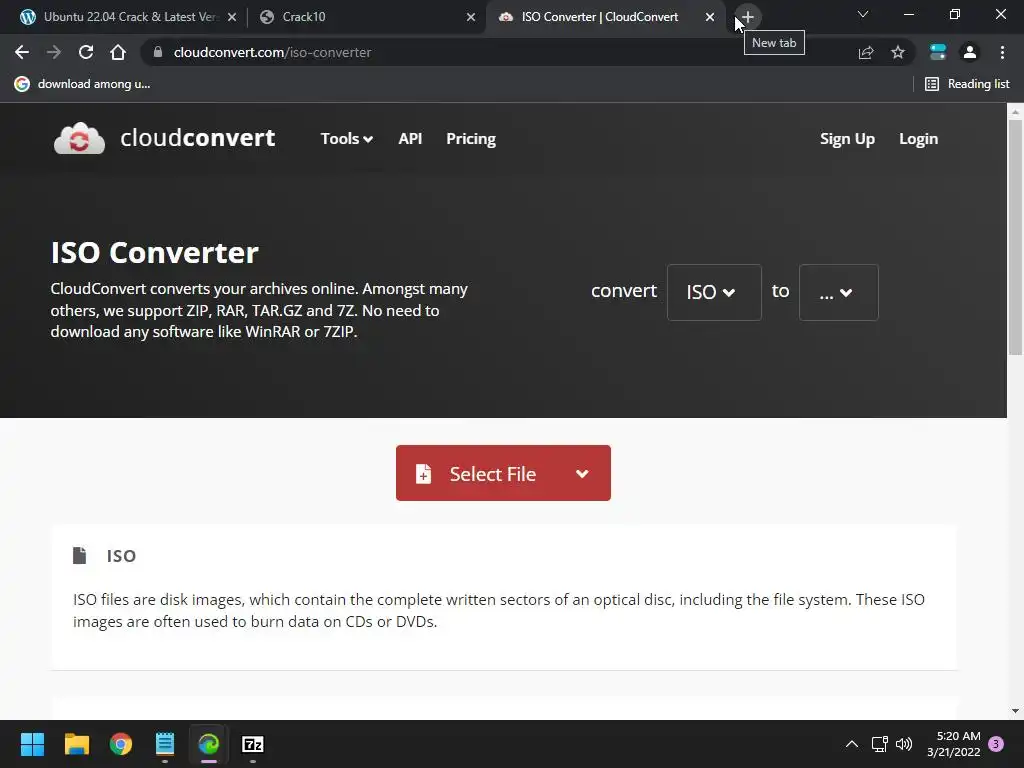The image size is (1024, 768).
Task: Click the share page icon in address bar
Action: coord(866,52)
